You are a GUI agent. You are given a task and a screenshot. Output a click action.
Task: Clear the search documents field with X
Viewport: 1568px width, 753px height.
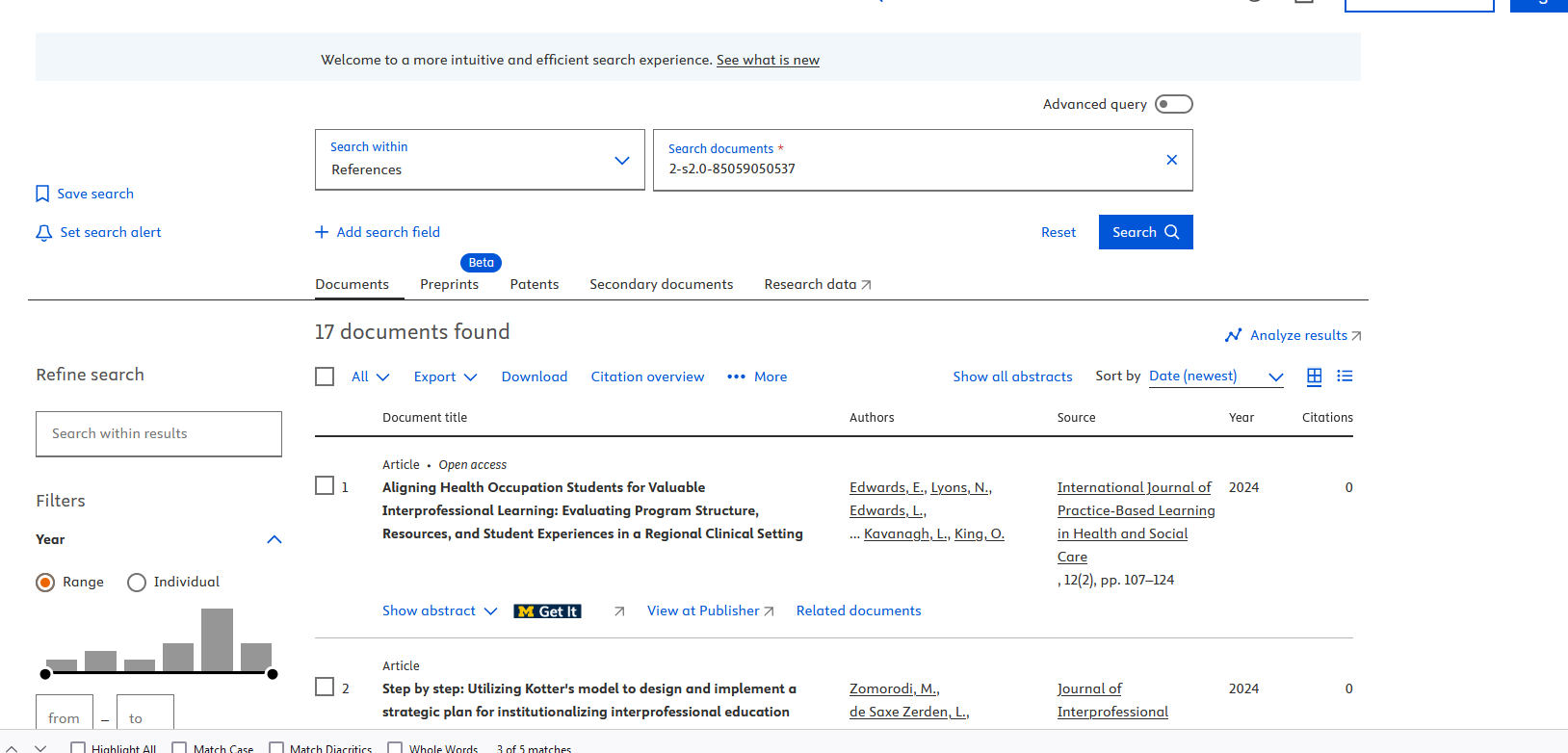point(1171,160)
